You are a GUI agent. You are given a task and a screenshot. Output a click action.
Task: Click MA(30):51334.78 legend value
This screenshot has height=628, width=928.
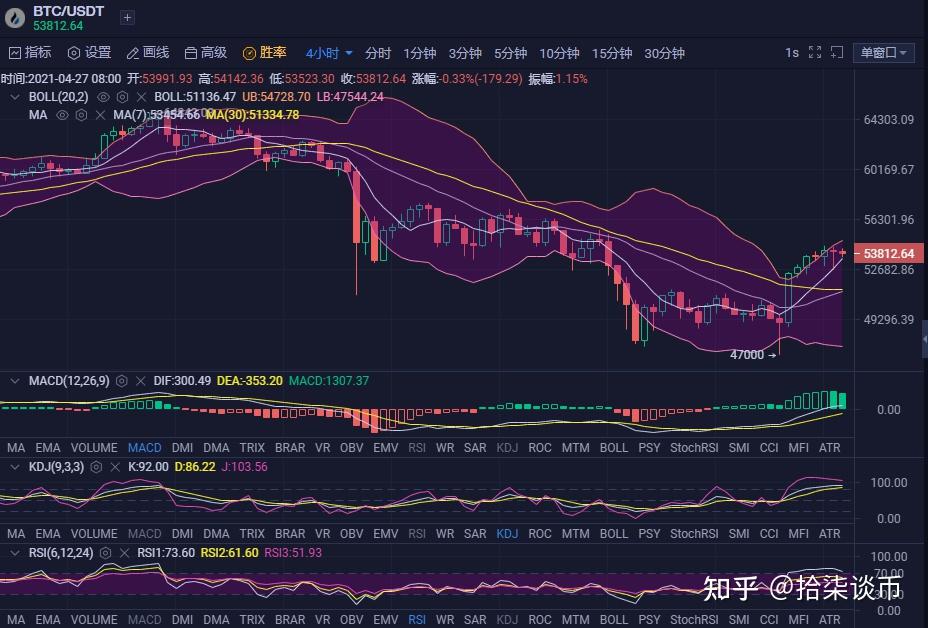pos(253,115)
